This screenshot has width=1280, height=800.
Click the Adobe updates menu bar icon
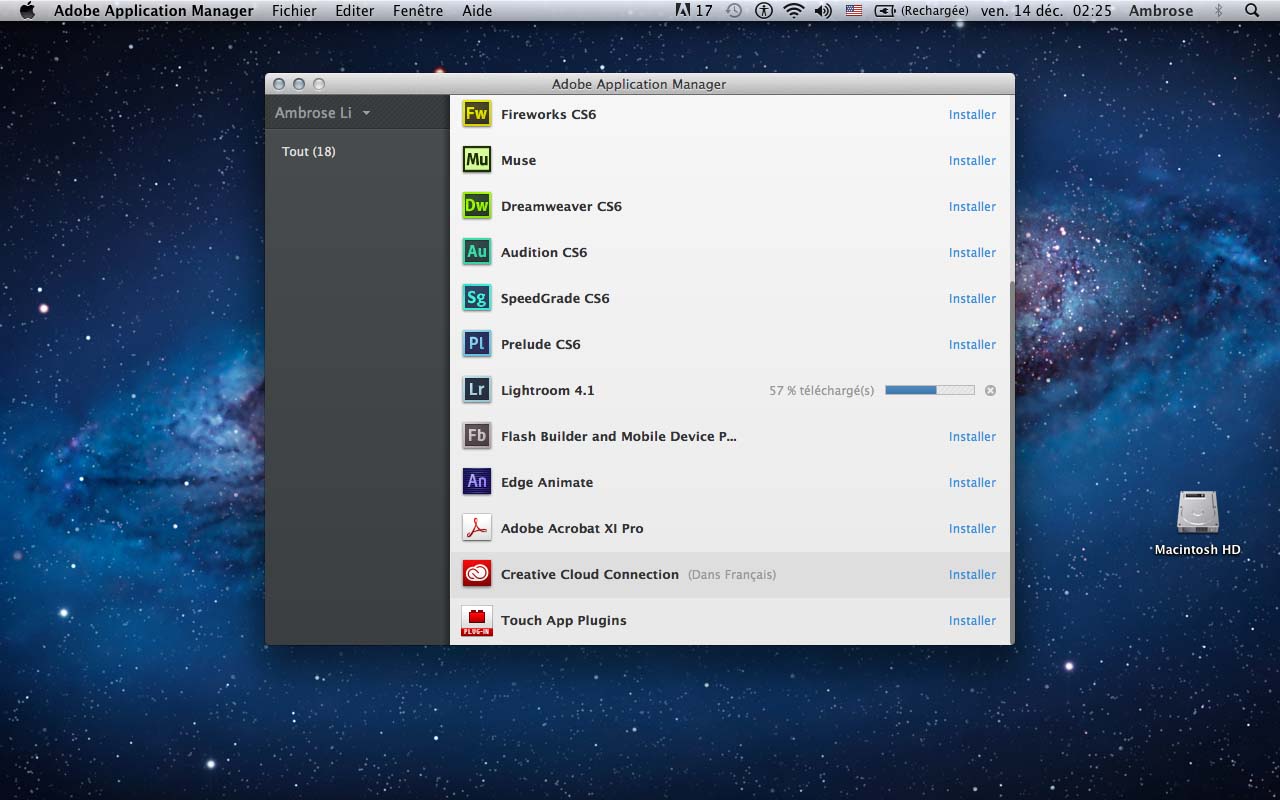click(x=694, y=11)
